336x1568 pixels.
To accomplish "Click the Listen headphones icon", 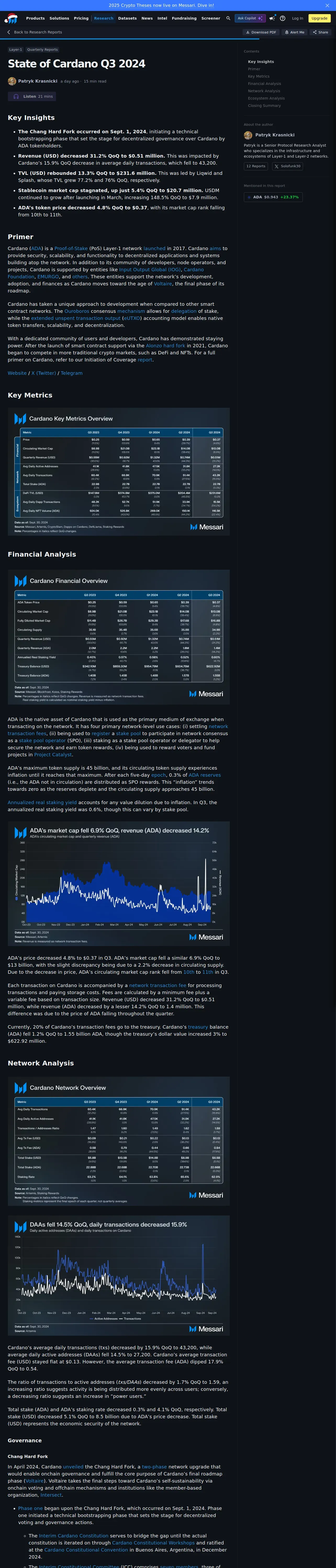I will coord(16,96).
